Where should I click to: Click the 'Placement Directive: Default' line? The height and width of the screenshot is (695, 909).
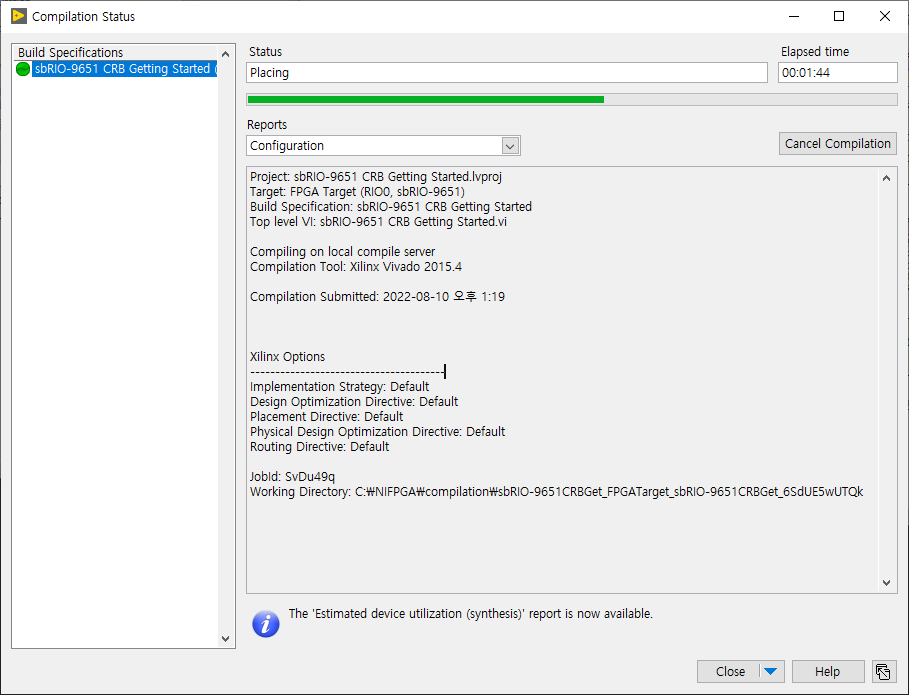coord(326,417)
